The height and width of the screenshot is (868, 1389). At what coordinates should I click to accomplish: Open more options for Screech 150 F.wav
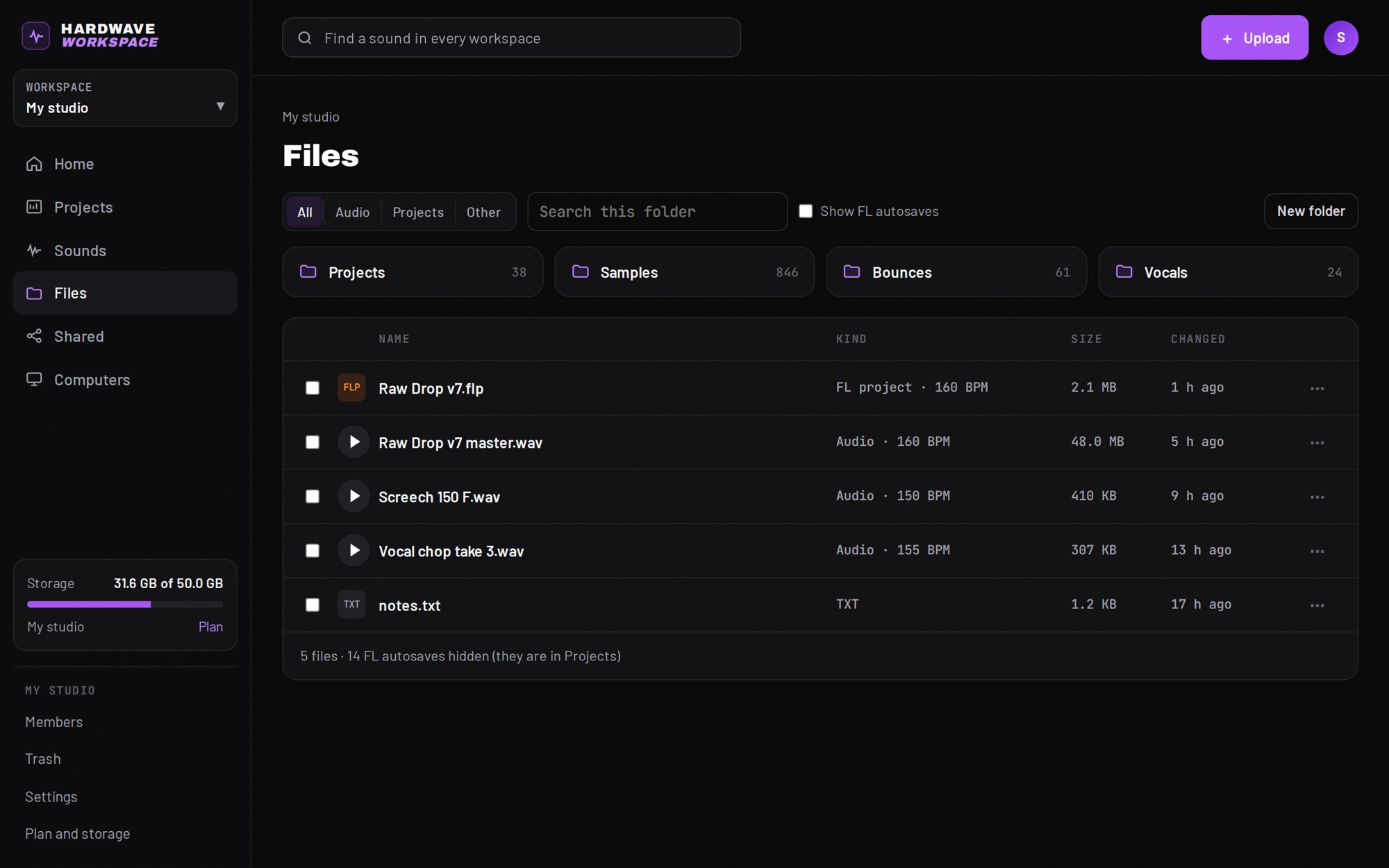point(1317,496)
